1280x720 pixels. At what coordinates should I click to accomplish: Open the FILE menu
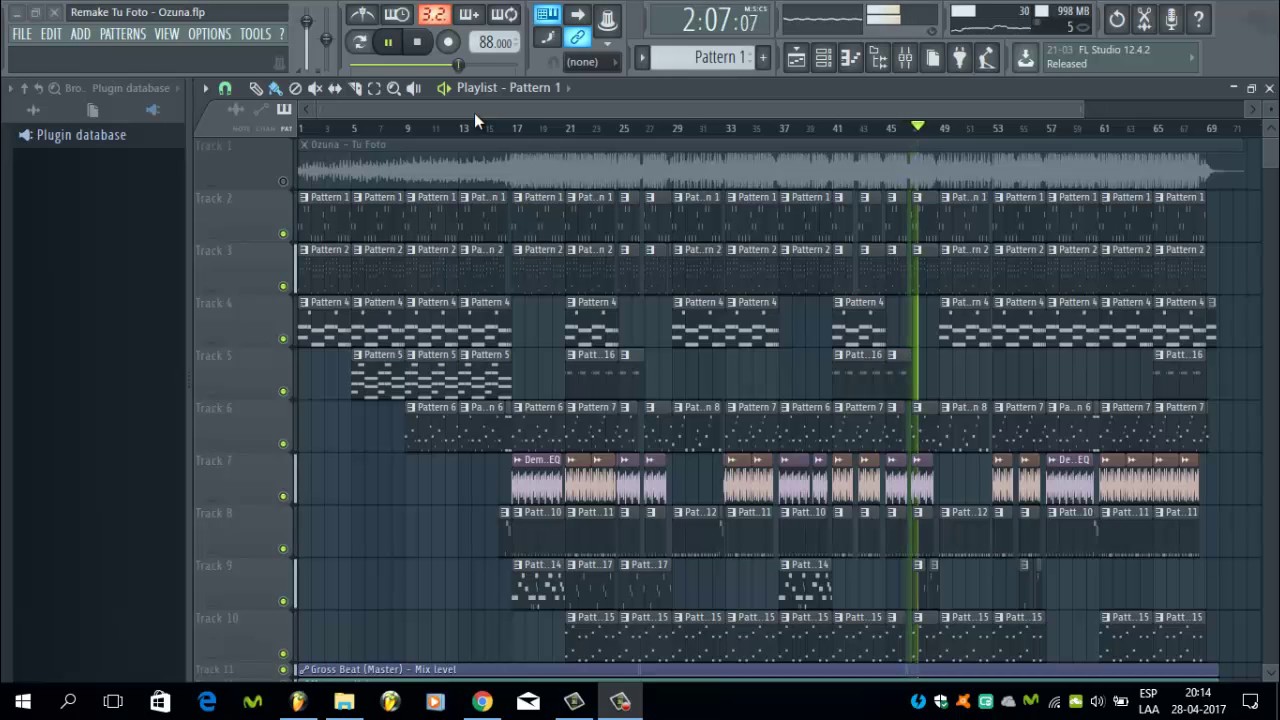(x=21, y=34)
